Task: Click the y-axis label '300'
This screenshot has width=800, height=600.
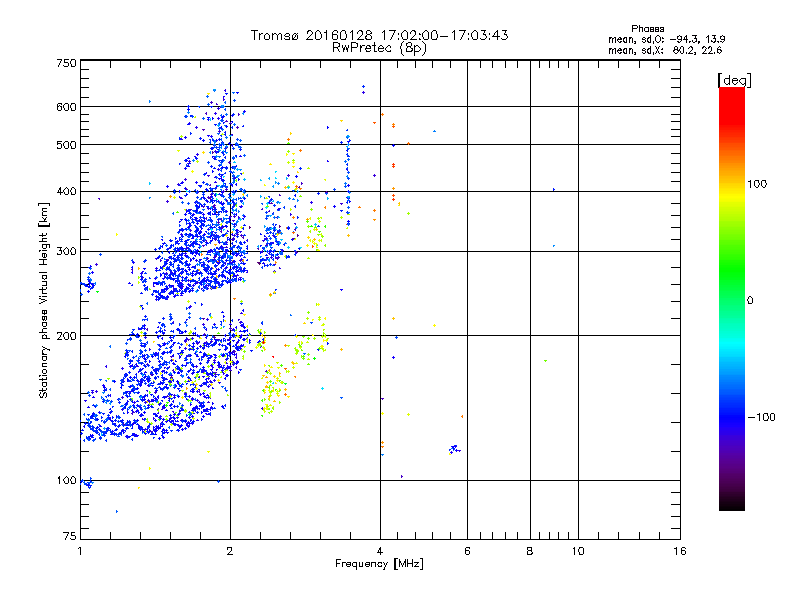Action: point(67,252)
